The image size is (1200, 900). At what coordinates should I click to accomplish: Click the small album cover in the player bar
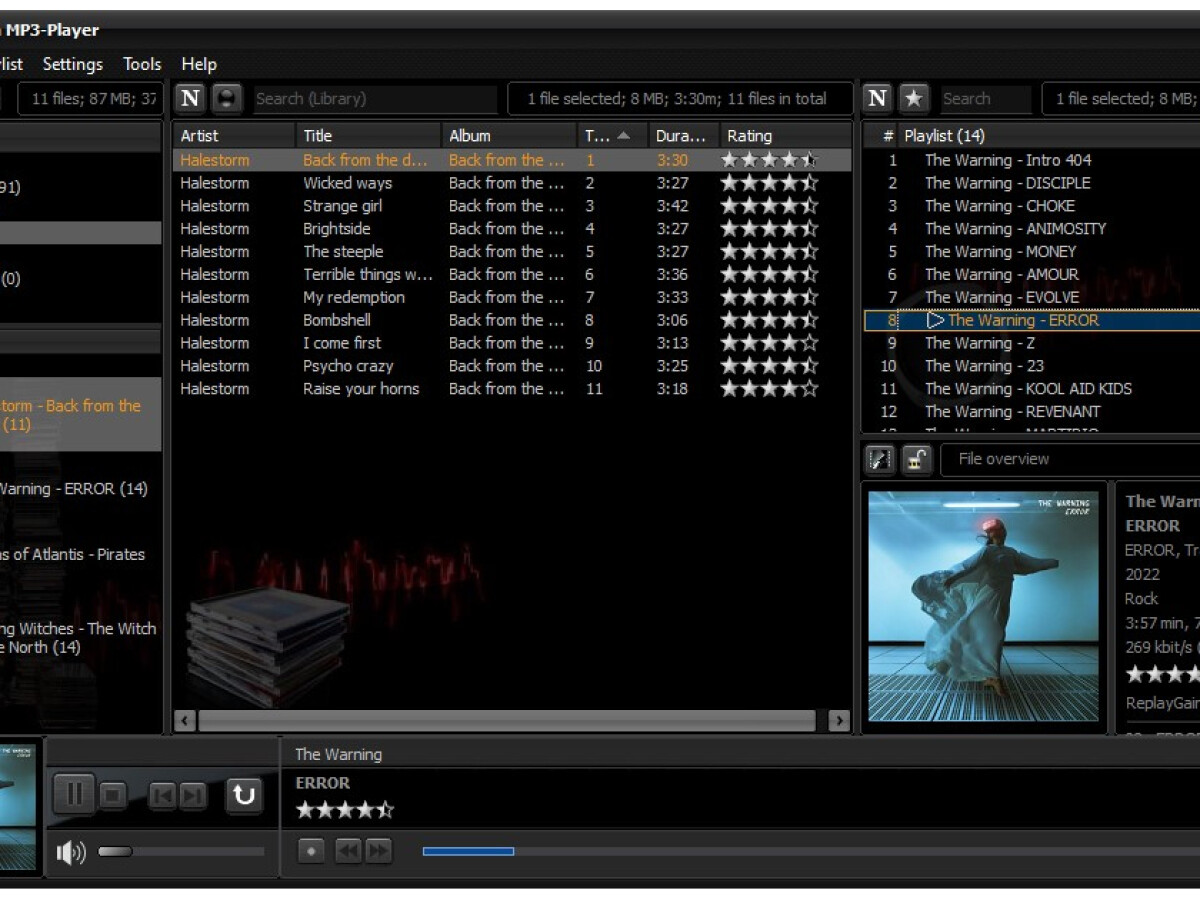[x=20, y=807]
